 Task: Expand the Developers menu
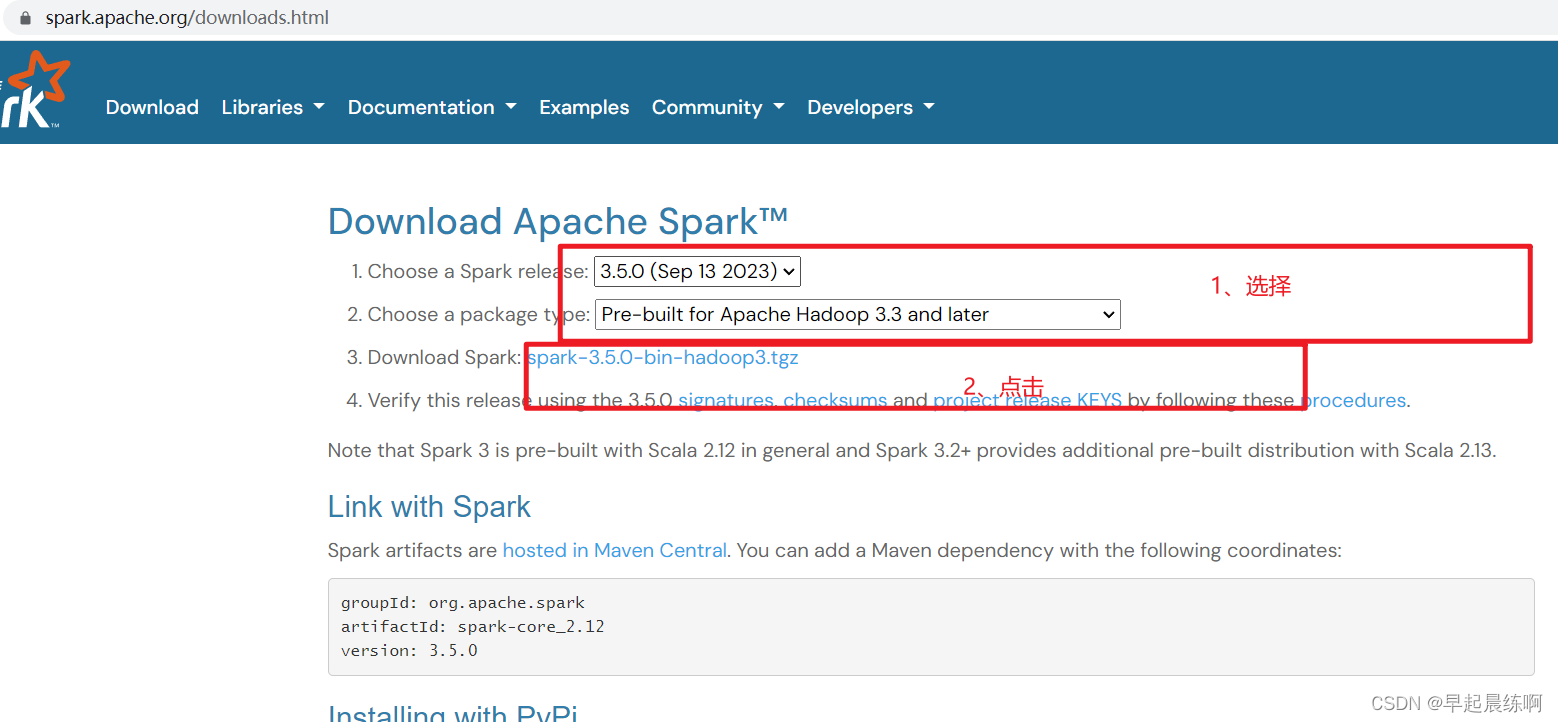click(870, 107)
